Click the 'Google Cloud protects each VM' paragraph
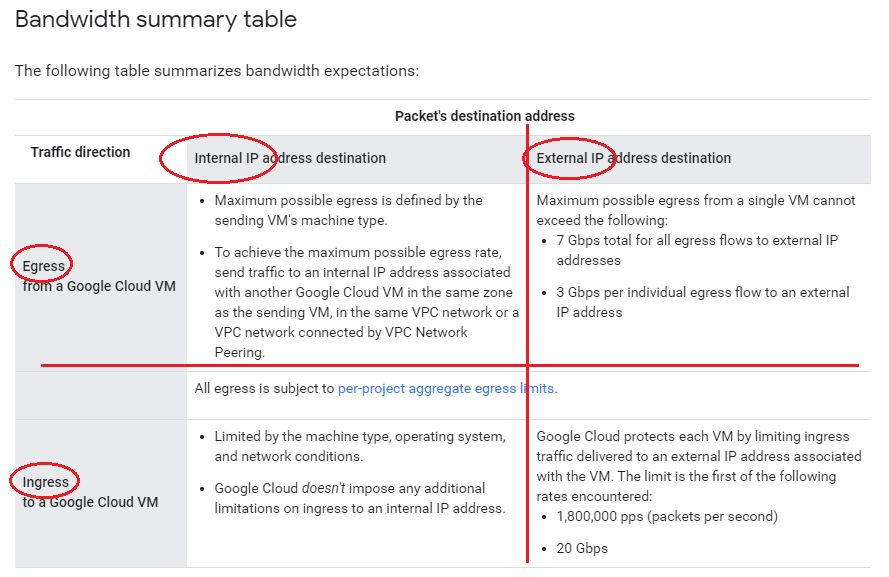889x577 pixels. 698,466
